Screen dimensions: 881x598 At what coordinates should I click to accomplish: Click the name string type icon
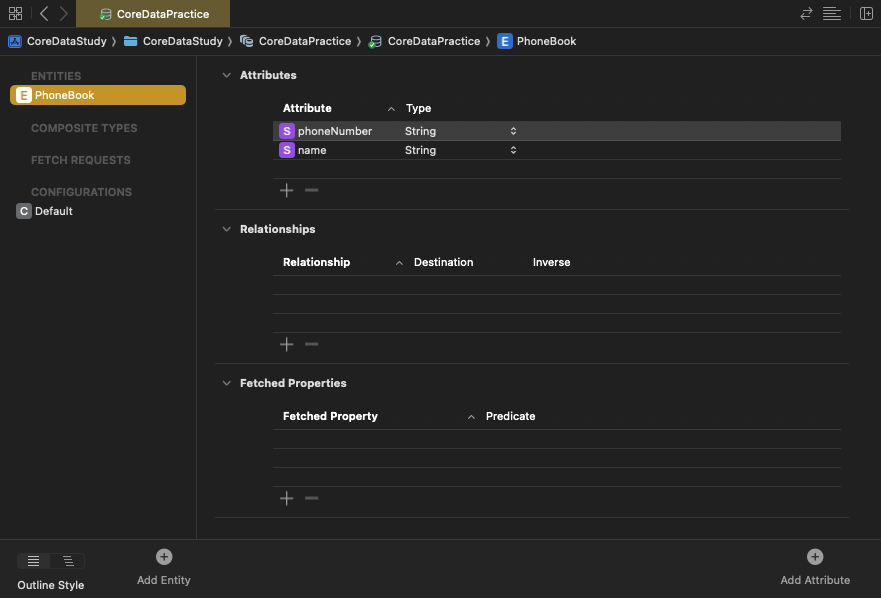(x=287, y=150)
